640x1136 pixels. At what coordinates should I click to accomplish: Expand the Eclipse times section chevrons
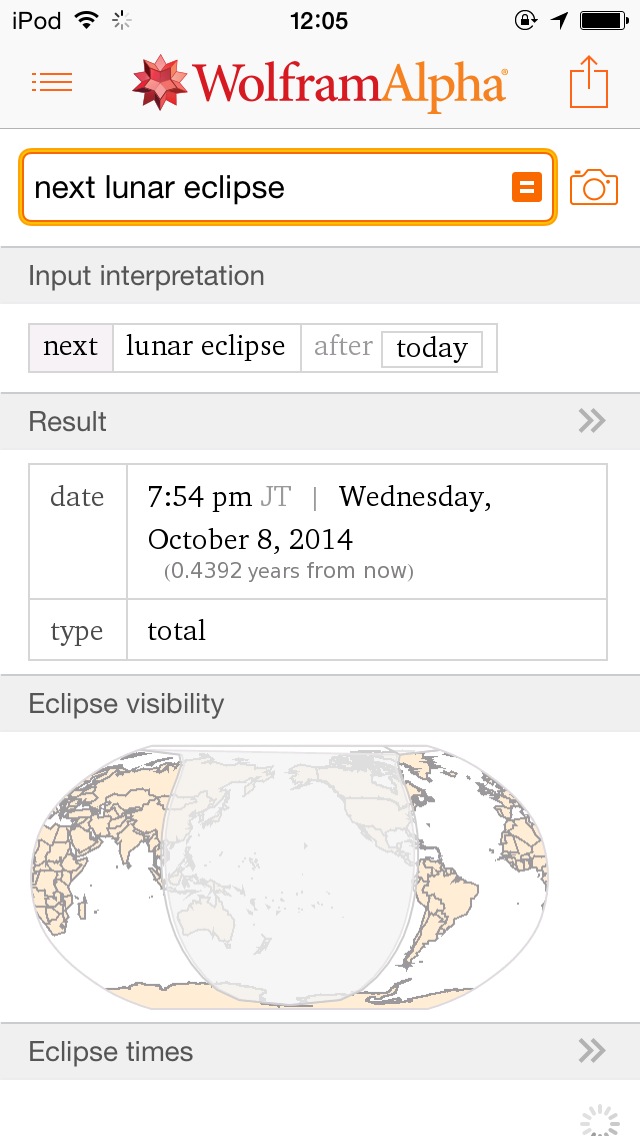(592, 1050)
